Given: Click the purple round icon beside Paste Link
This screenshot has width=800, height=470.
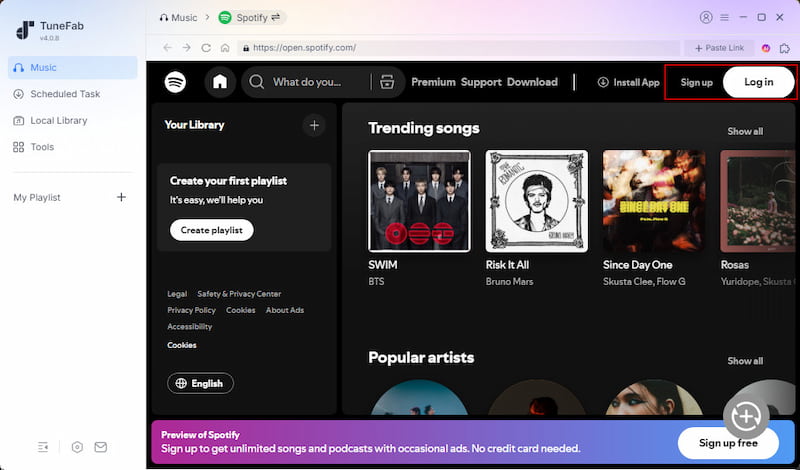Looking at the screenshot, I should click(766, 48).
